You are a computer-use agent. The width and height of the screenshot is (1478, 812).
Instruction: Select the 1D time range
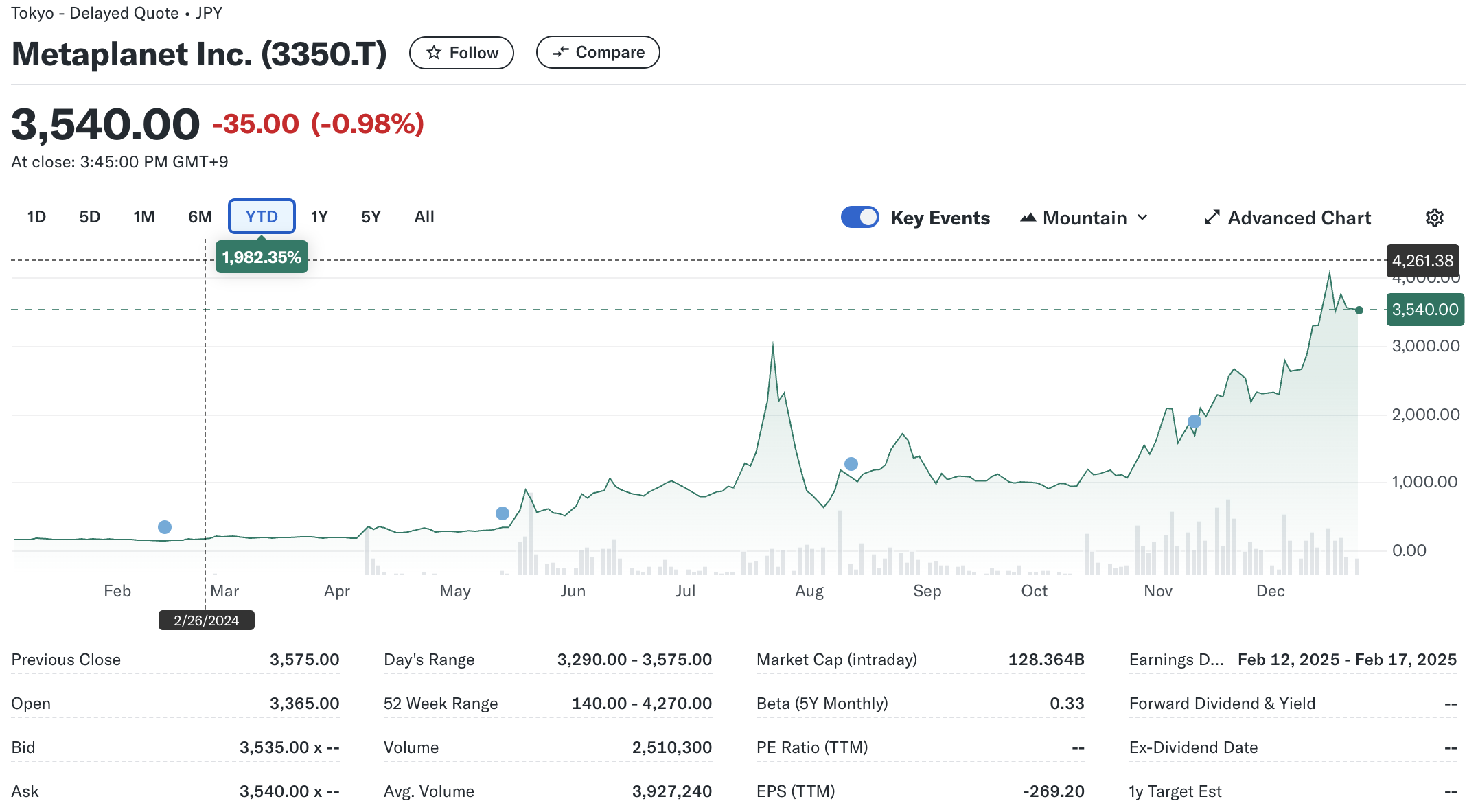(x=36, y=217)
